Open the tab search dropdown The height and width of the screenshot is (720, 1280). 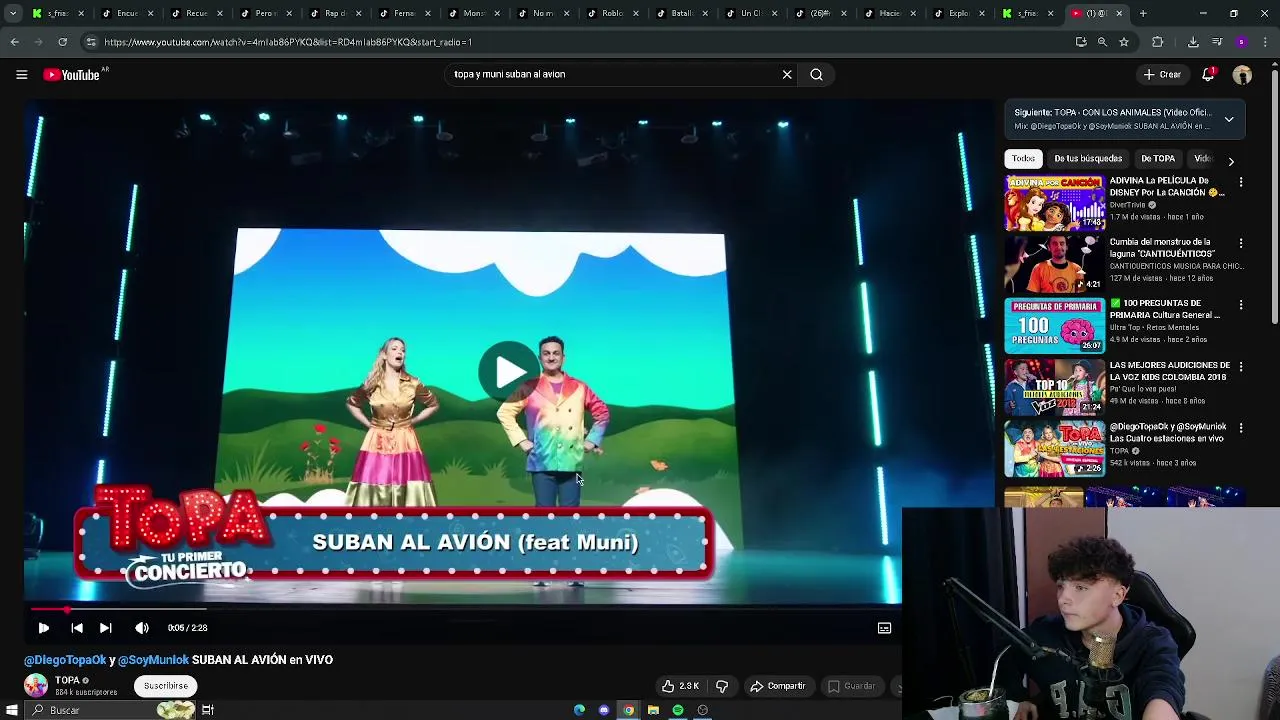[13, 13]
